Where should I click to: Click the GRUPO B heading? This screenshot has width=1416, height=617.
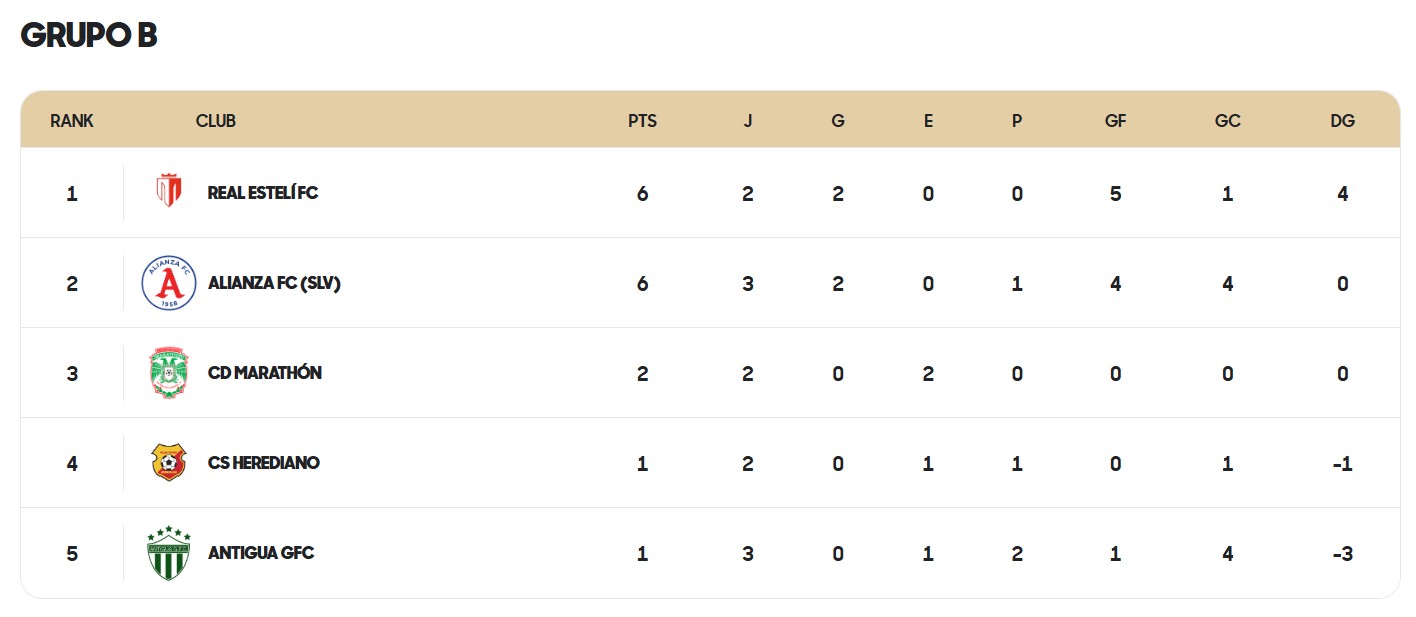click(x=89, y=35)
